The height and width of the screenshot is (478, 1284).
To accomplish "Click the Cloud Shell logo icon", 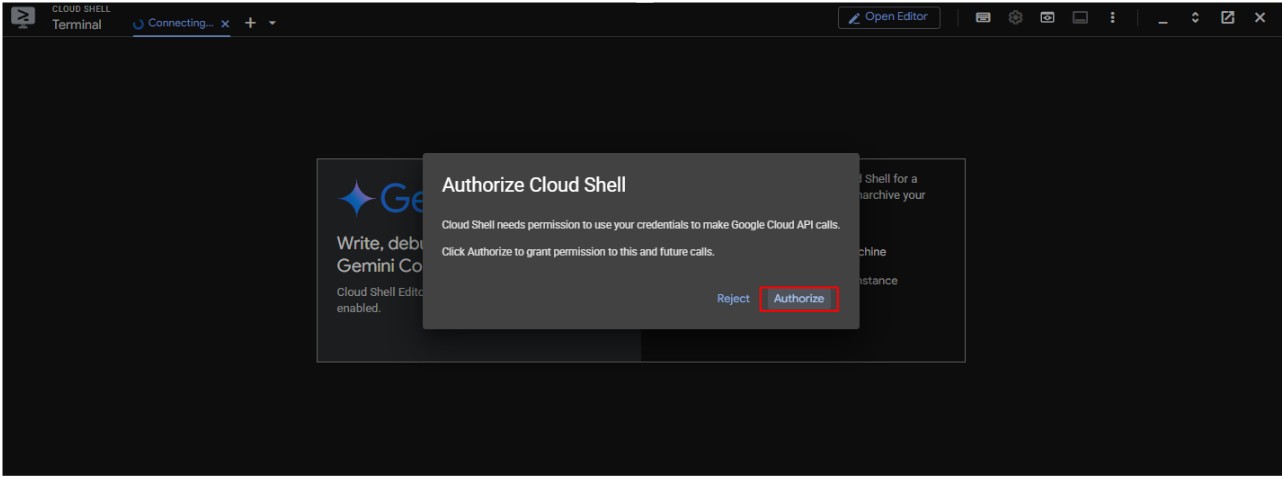I will pyautogui.click(x=22, y=17).
